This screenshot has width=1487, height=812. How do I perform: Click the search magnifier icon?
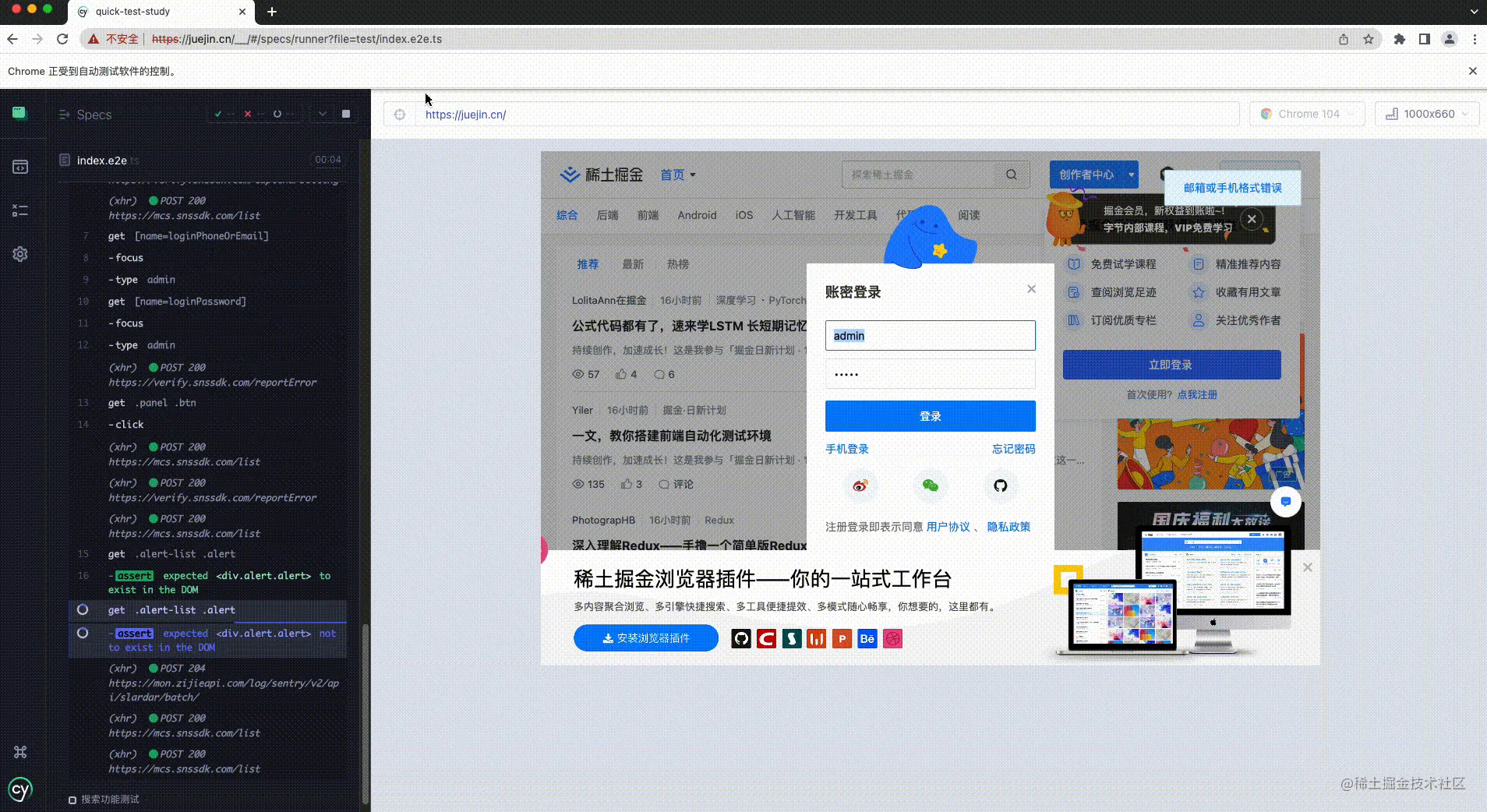(1012, 175)
